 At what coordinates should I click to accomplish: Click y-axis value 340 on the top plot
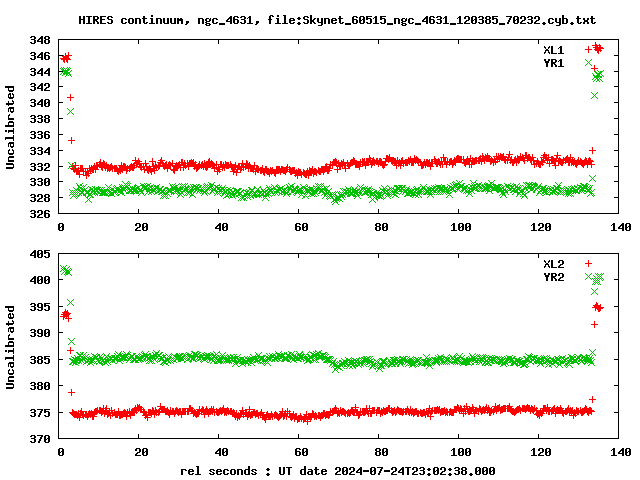(x=40, y=103)
